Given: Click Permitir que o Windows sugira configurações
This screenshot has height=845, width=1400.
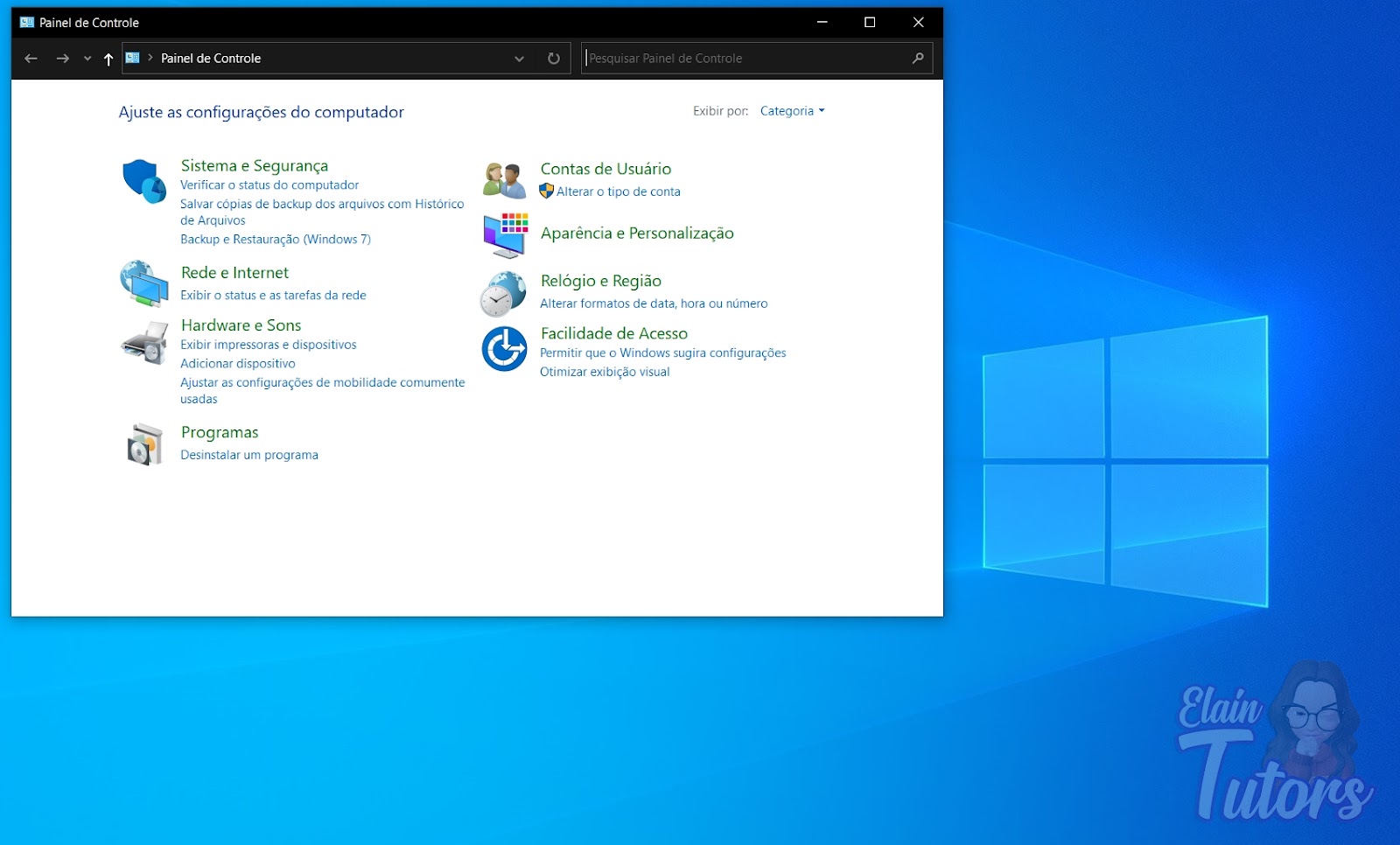Looking at the screenshot, I should (663, 353).
